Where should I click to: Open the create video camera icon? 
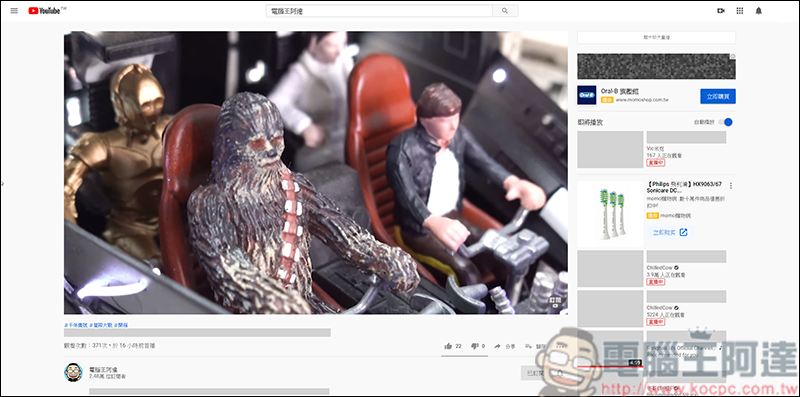pyautogui.click(x=721, y=11)
